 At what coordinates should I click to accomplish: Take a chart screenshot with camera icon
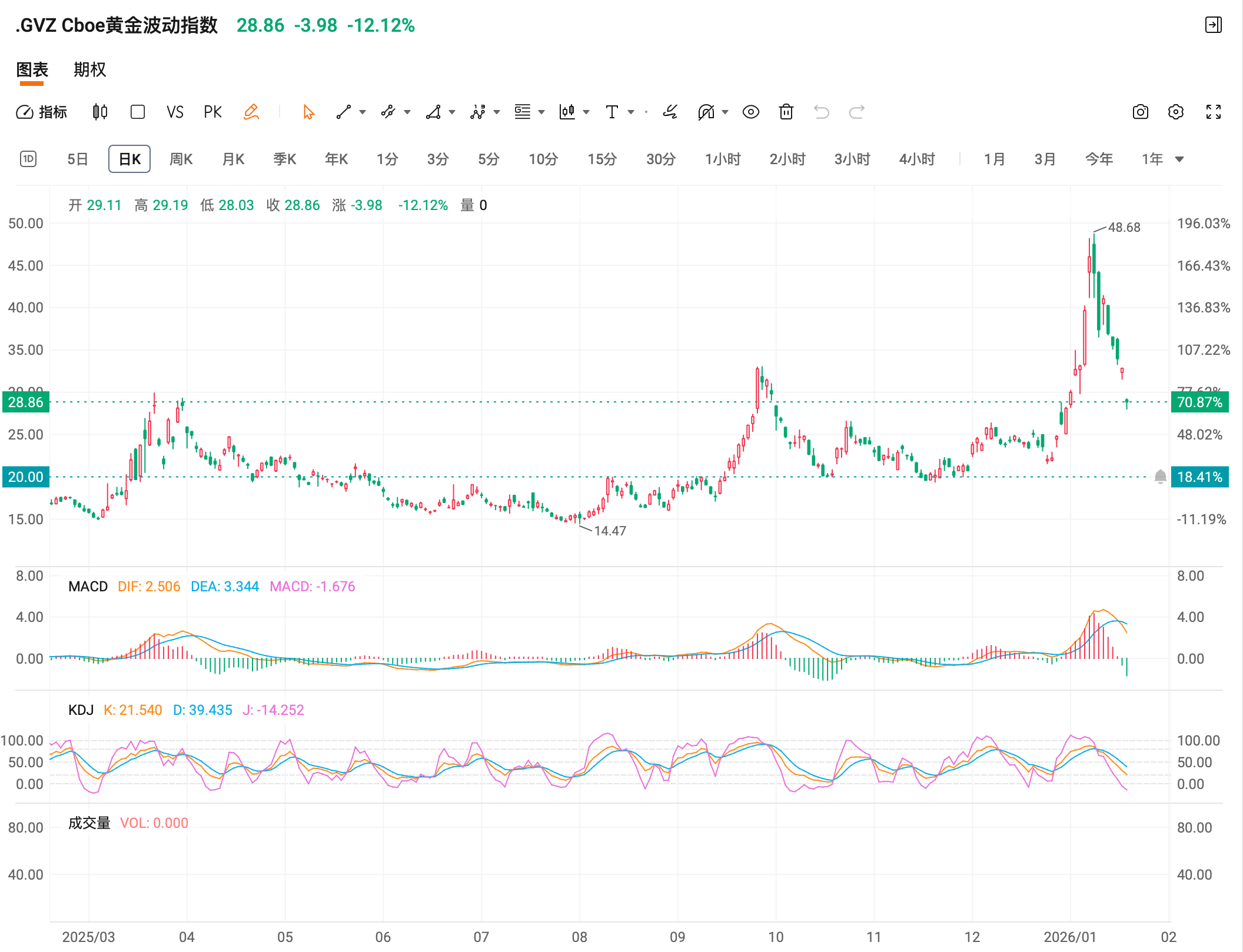pos(1140,112)
